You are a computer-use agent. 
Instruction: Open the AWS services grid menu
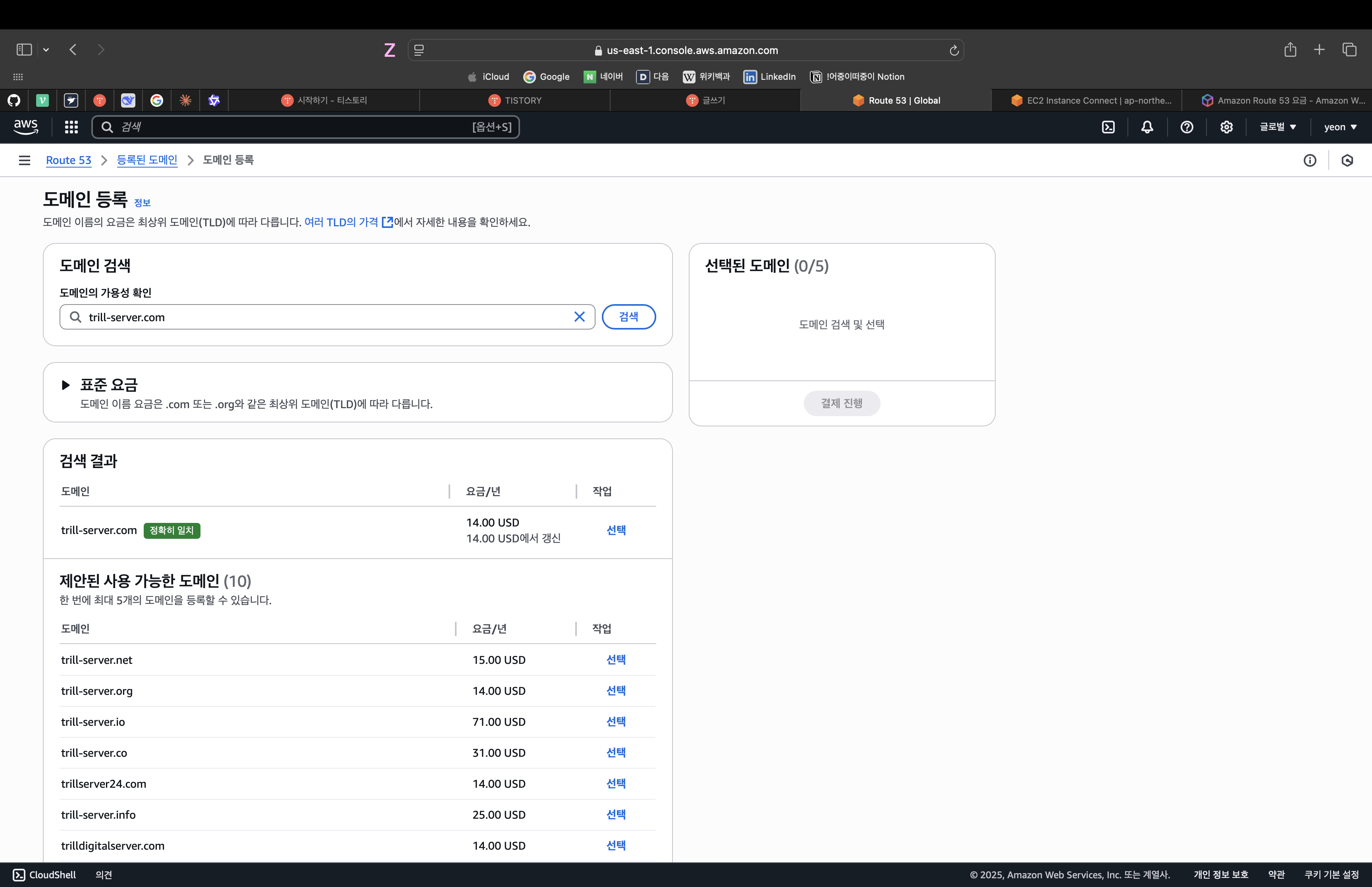click(x=71, y=127)
